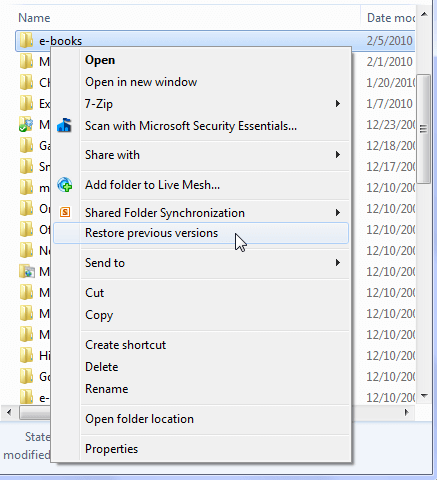Viewport: 437px width, 480px height.
Task: Expand the Share with submenu arrow
Action: (338, 155)
